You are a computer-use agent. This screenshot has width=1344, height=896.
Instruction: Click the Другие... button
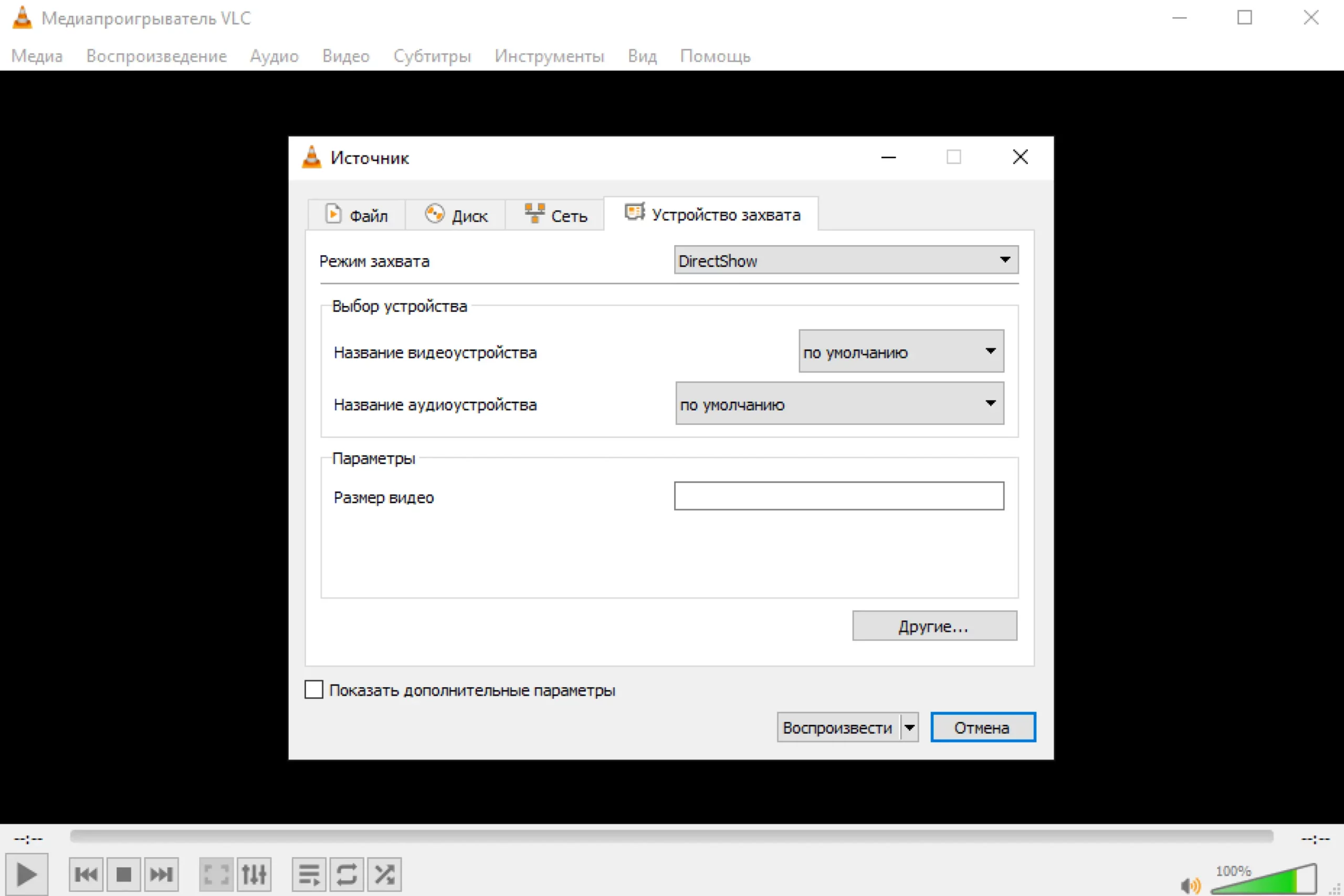pos(934,626)
